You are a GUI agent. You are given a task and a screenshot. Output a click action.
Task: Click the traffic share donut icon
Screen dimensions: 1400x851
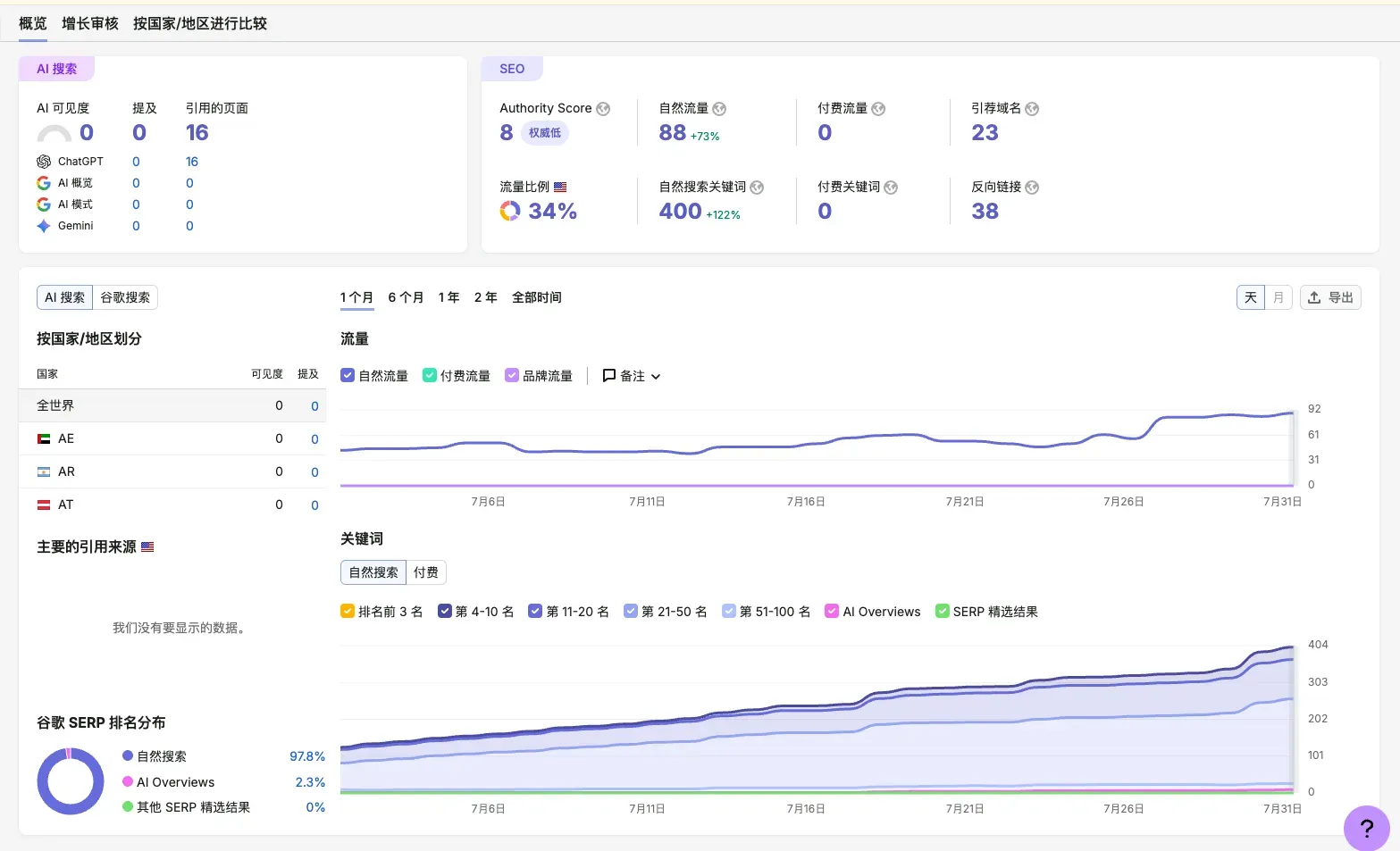click(509, 211)
